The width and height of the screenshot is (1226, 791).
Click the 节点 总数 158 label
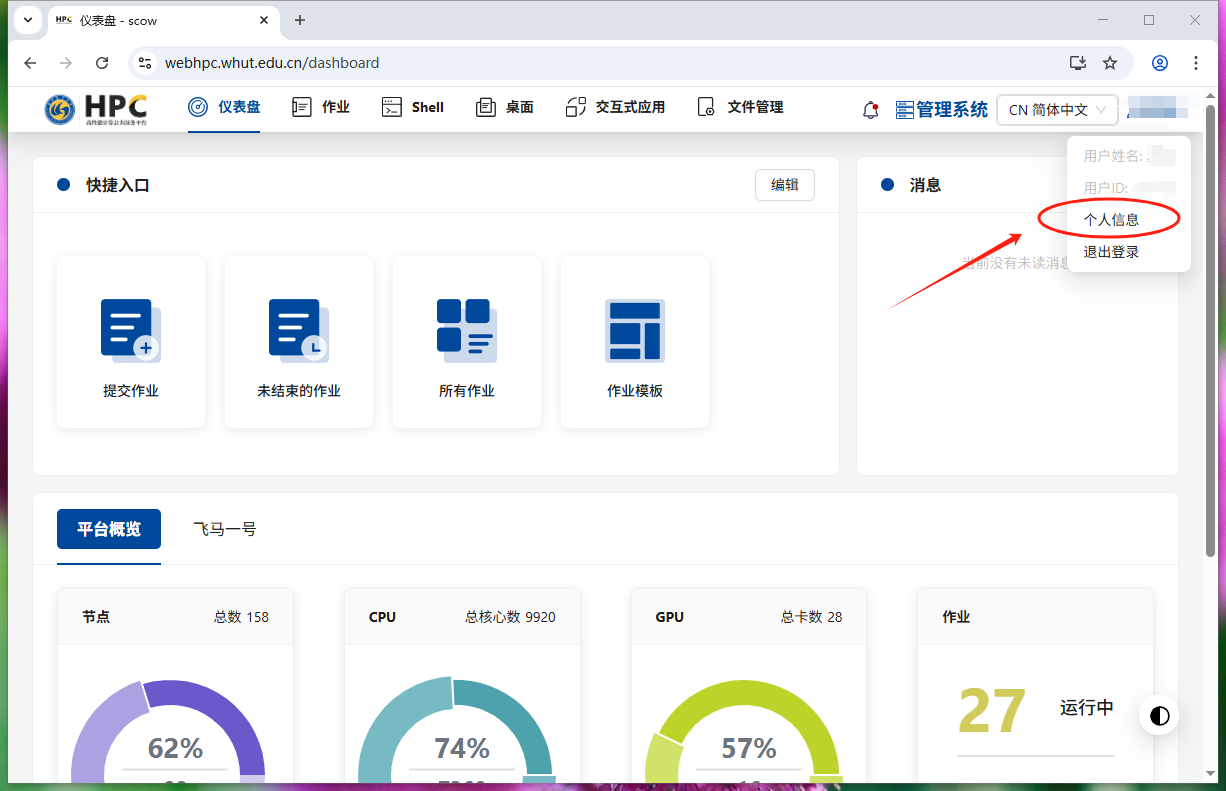pyautogui.click(x=175, y=617)
